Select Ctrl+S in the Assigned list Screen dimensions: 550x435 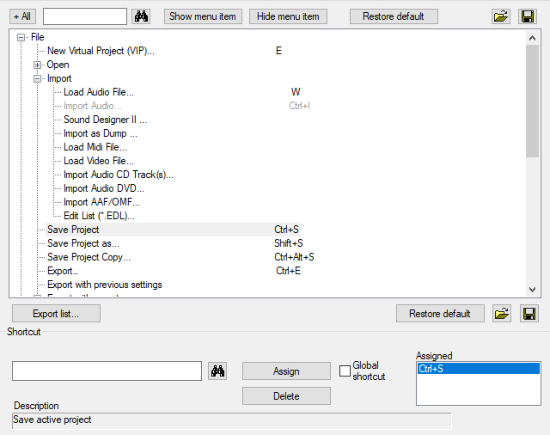click(478, 369)
